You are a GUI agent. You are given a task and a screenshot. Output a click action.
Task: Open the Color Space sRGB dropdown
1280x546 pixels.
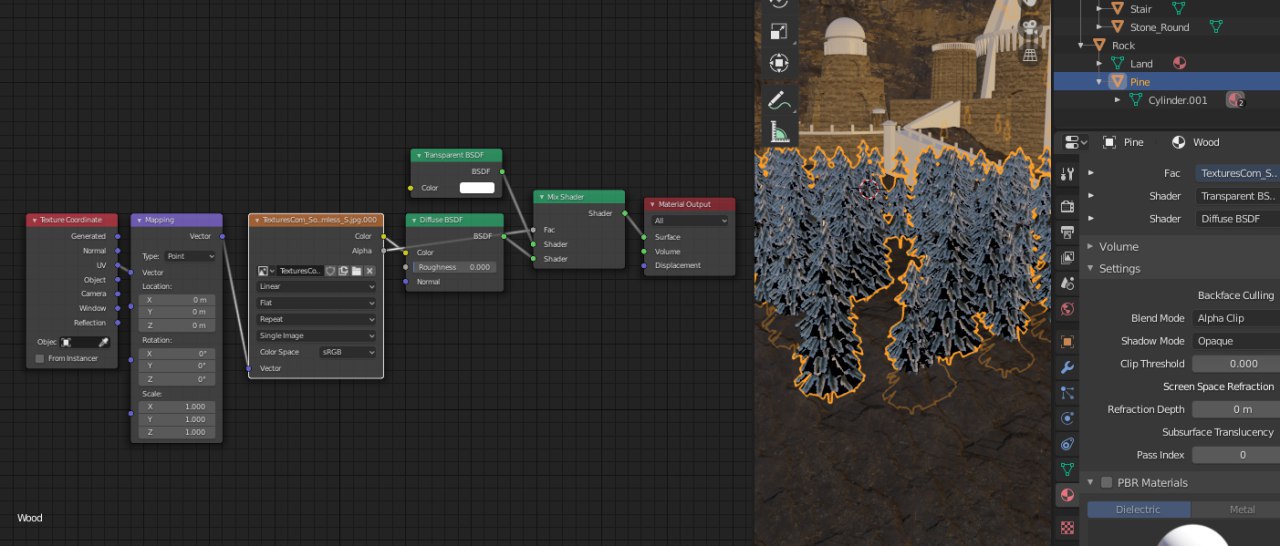[347, 352]
